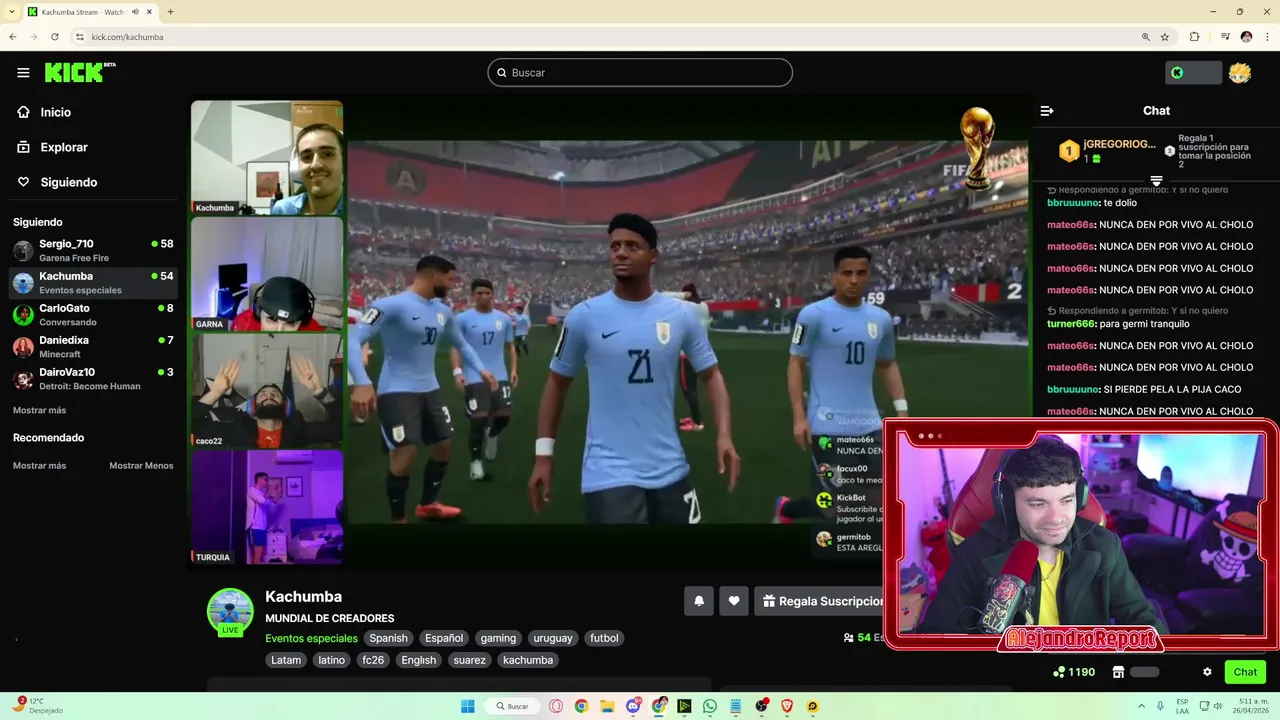Click the live stream video player
1280x720 pixels.
point(610,333)
